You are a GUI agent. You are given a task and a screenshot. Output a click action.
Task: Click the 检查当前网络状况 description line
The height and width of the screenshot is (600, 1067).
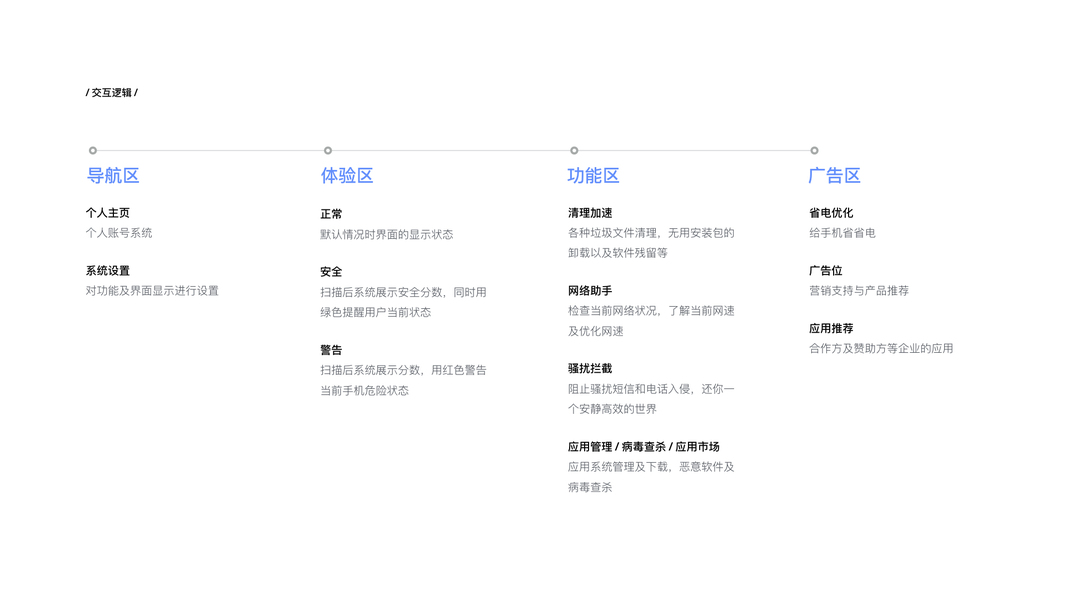pyautogui.click(x=651, y=311)
